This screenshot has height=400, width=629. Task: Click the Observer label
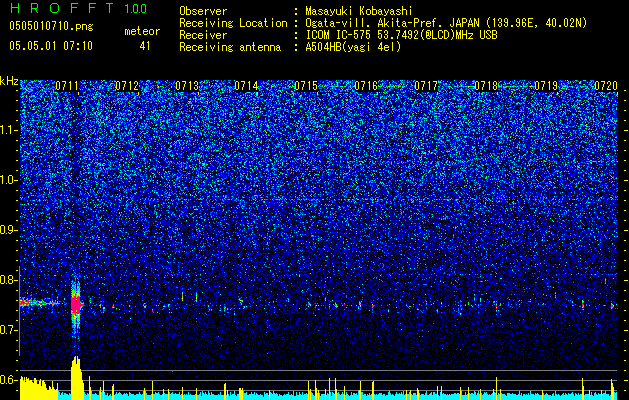click(203, 11)
